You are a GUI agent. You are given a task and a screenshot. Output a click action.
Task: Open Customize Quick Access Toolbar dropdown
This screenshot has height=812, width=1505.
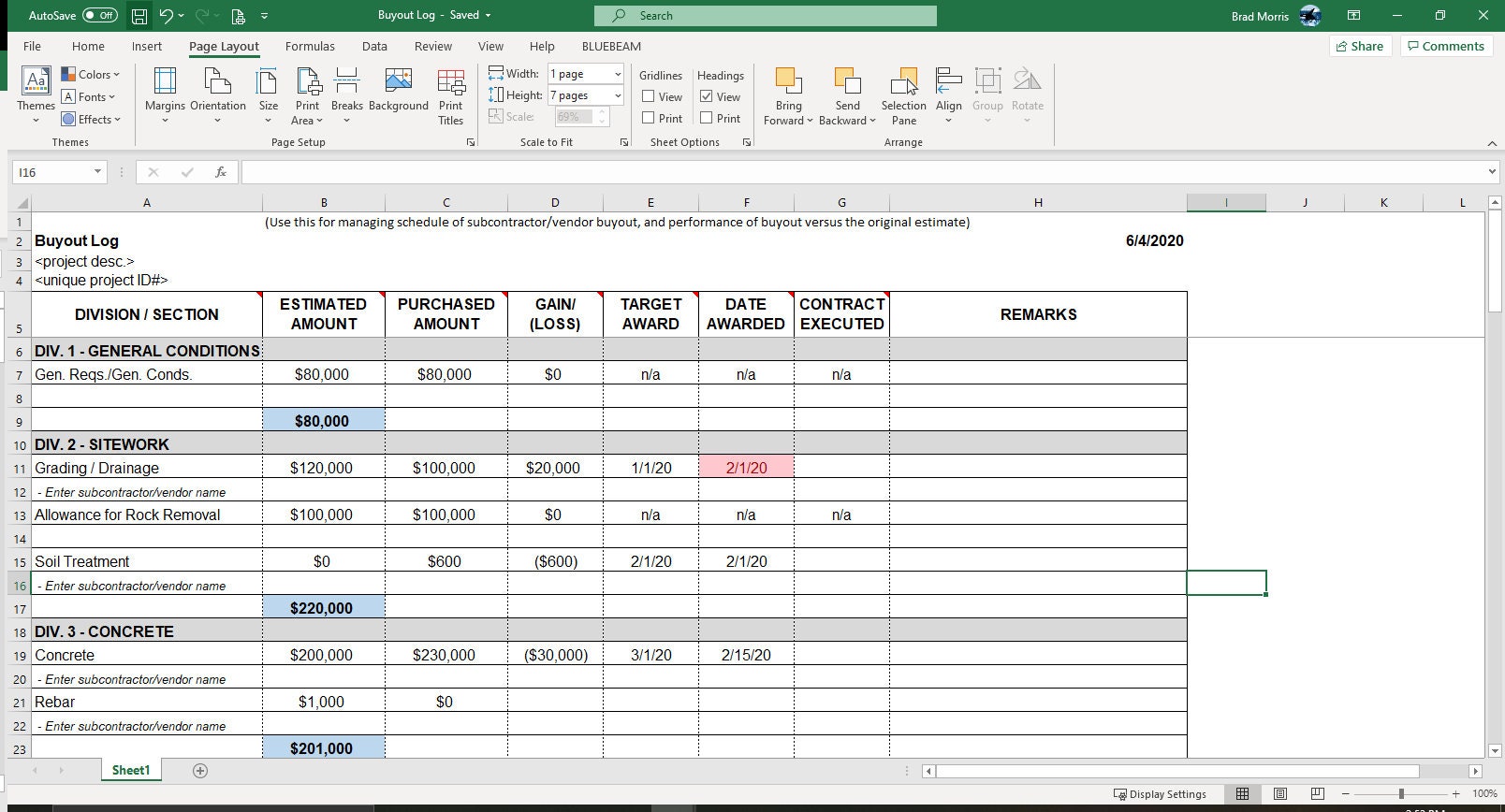pyautogui.click(x=265, y=16)
